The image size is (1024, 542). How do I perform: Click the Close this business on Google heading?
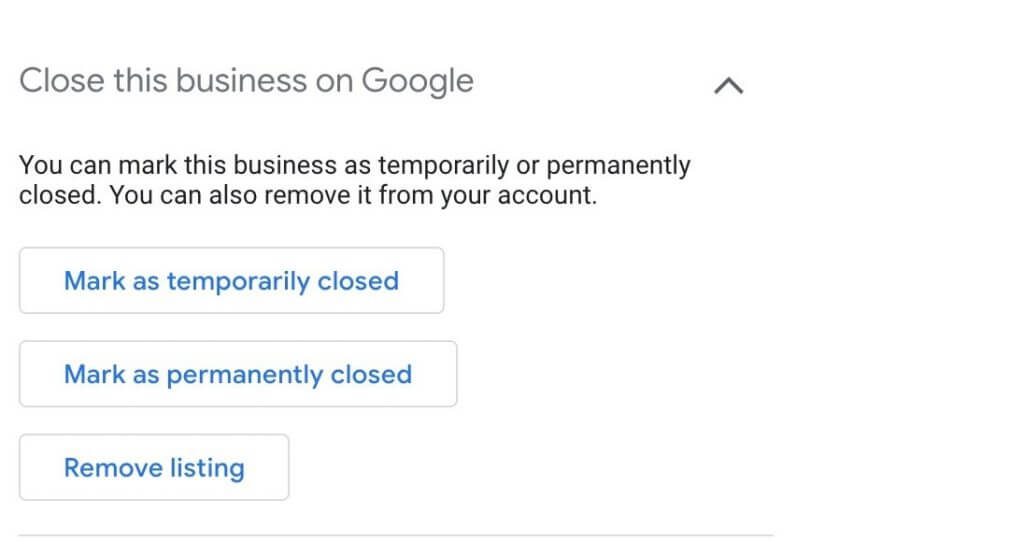click(x=246, y=80)
